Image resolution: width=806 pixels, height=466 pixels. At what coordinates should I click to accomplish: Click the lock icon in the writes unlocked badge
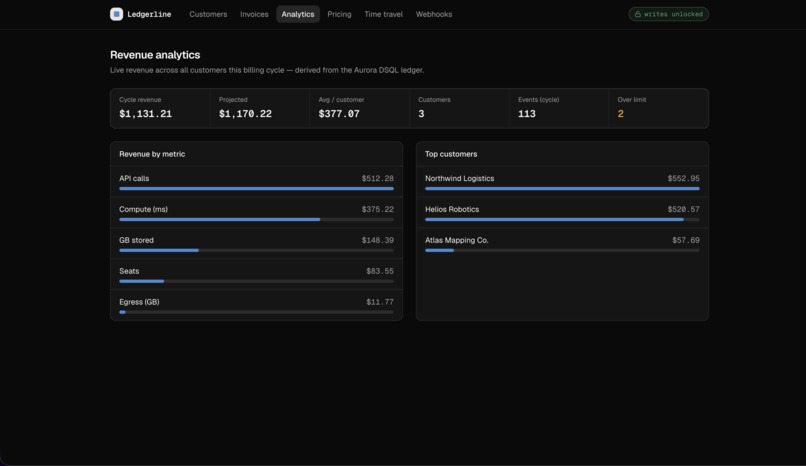(x=637, y=14)
